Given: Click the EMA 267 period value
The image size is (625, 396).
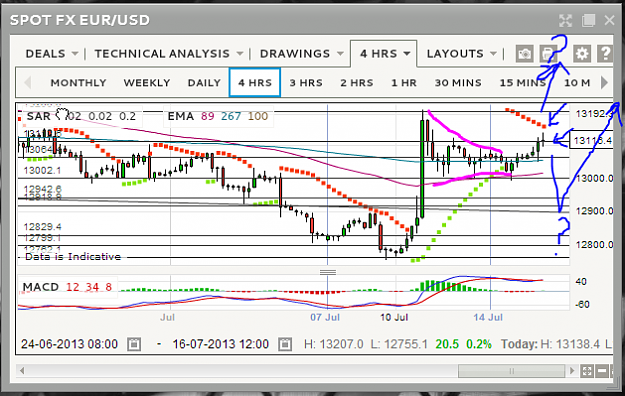Looking at the screenshot, I should pyautogui.click(x=231, y=116).
